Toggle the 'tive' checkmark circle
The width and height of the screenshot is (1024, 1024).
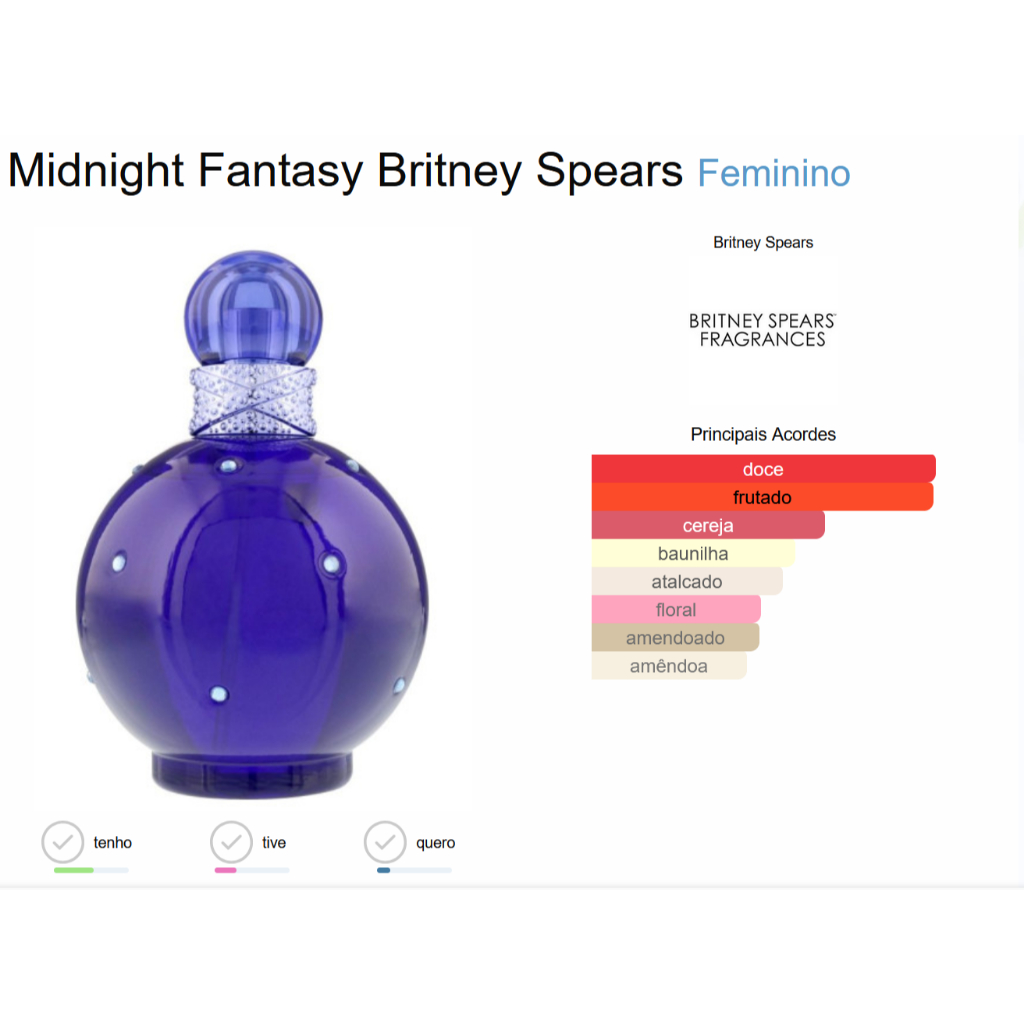pos(231,842)
